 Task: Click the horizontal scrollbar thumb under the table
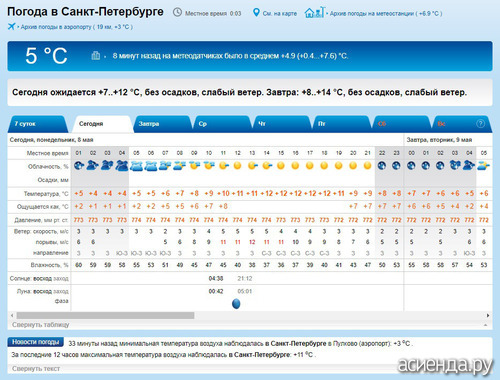pyautogui.click(x=105, y=315)
